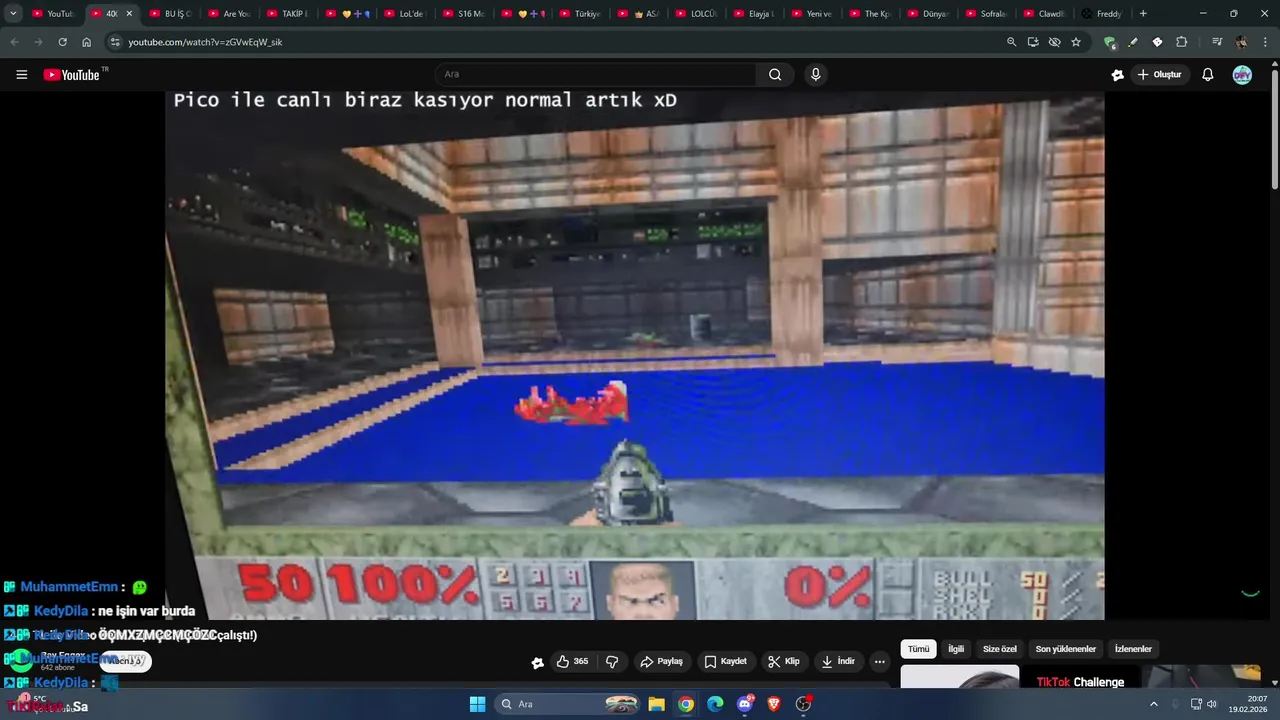Click the browser address bar URL

coord(205,42)
